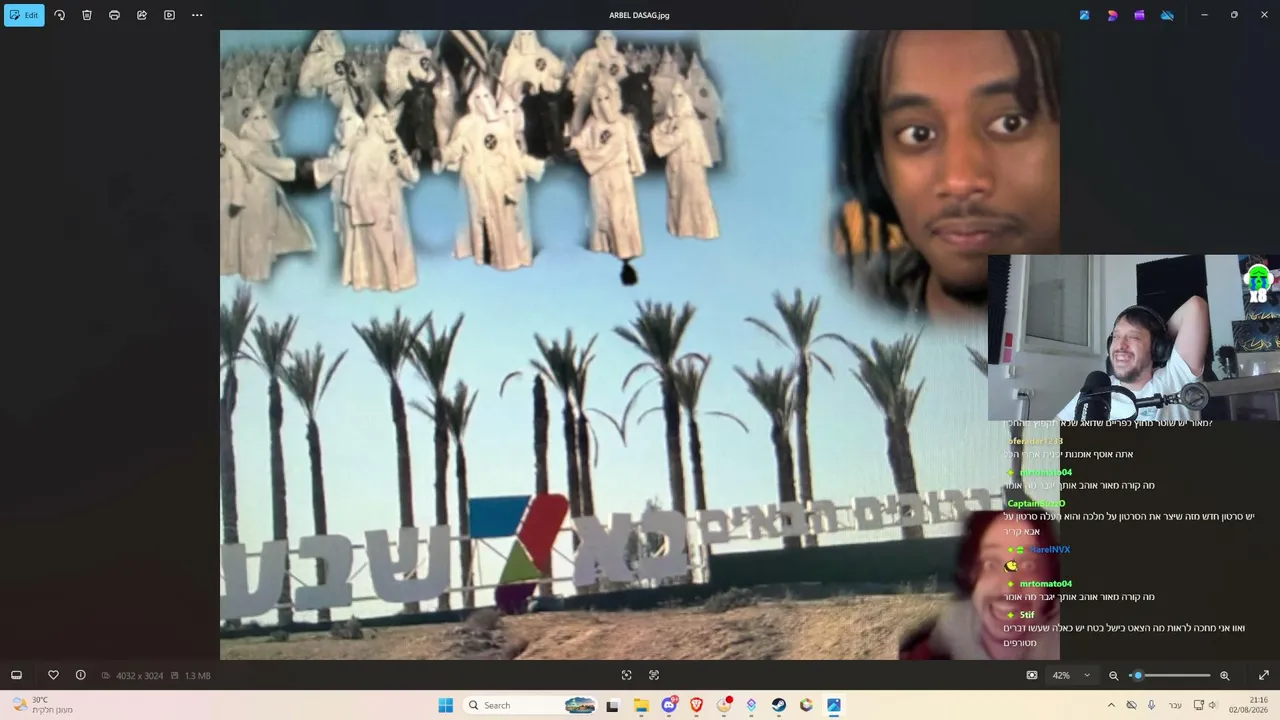Scan for QR codes with the status bar icon
Viewport: 1280px width, 720px height.
626,675
